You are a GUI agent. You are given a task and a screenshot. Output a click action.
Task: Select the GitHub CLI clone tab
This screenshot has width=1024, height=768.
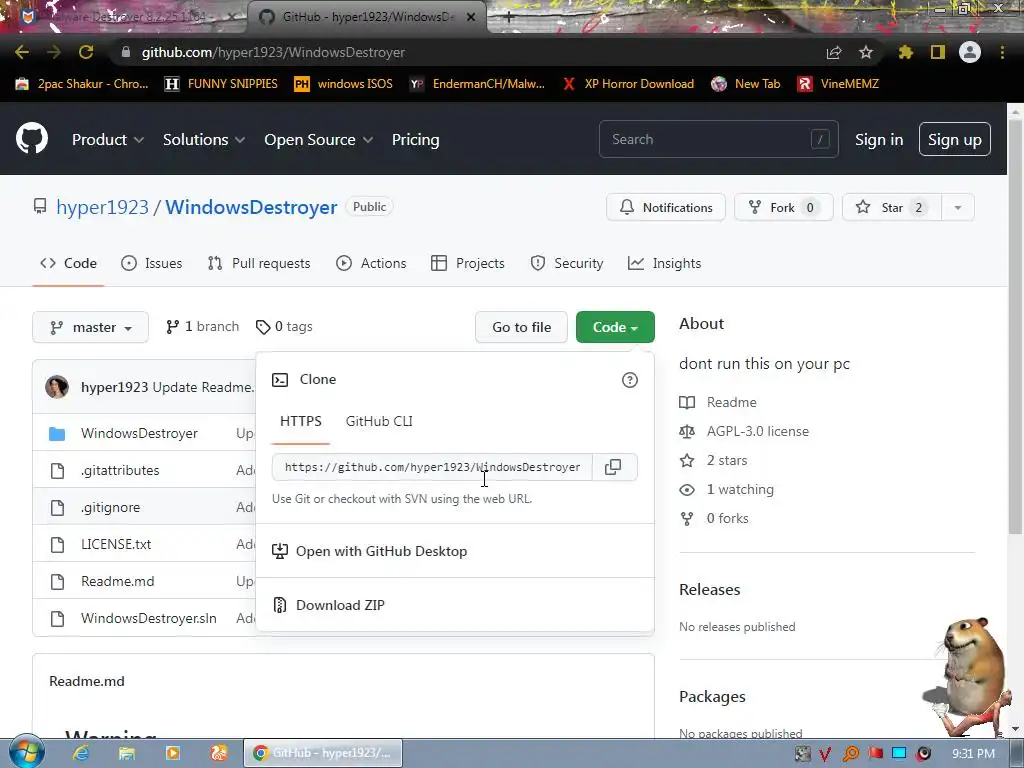(379, 421)
